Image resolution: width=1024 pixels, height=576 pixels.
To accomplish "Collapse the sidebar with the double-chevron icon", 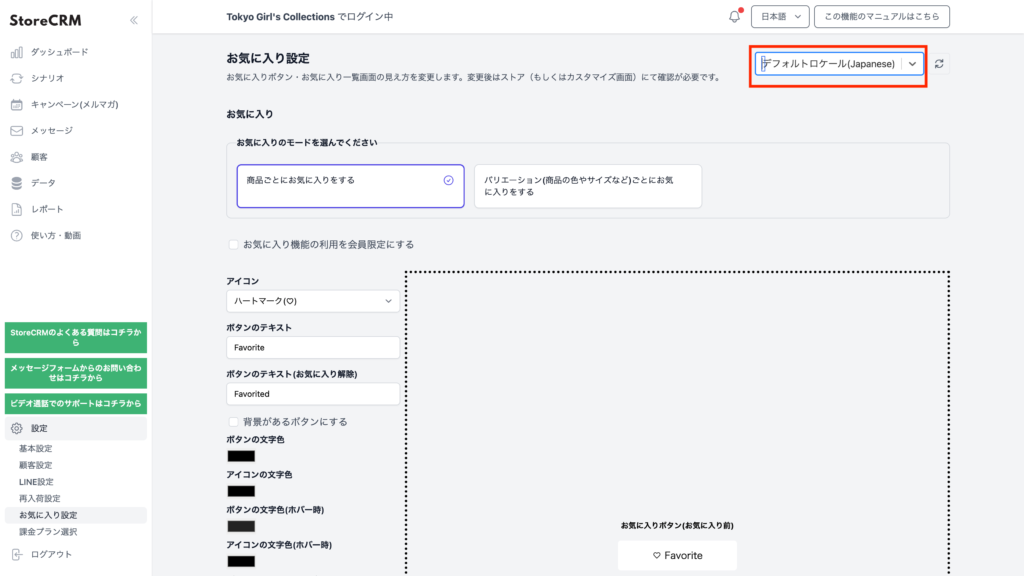I will click(x=134, y=20).
